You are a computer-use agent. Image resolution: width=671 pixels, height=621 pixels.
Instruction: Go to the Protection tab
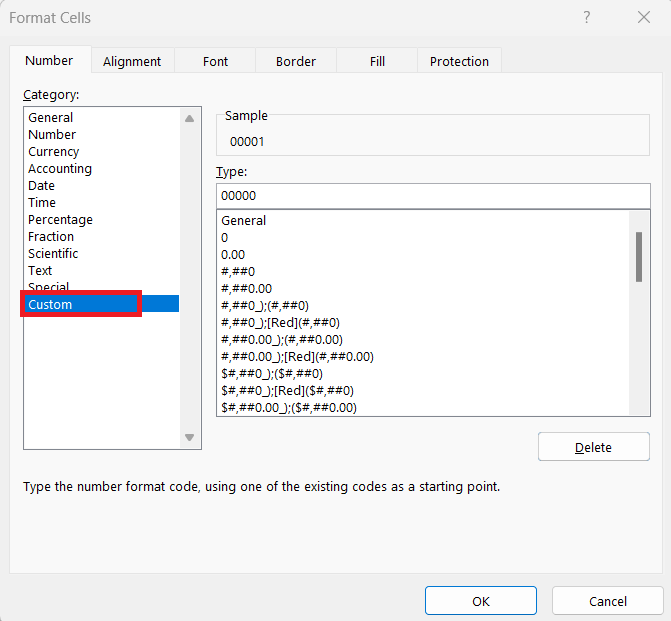pos(459,61)
